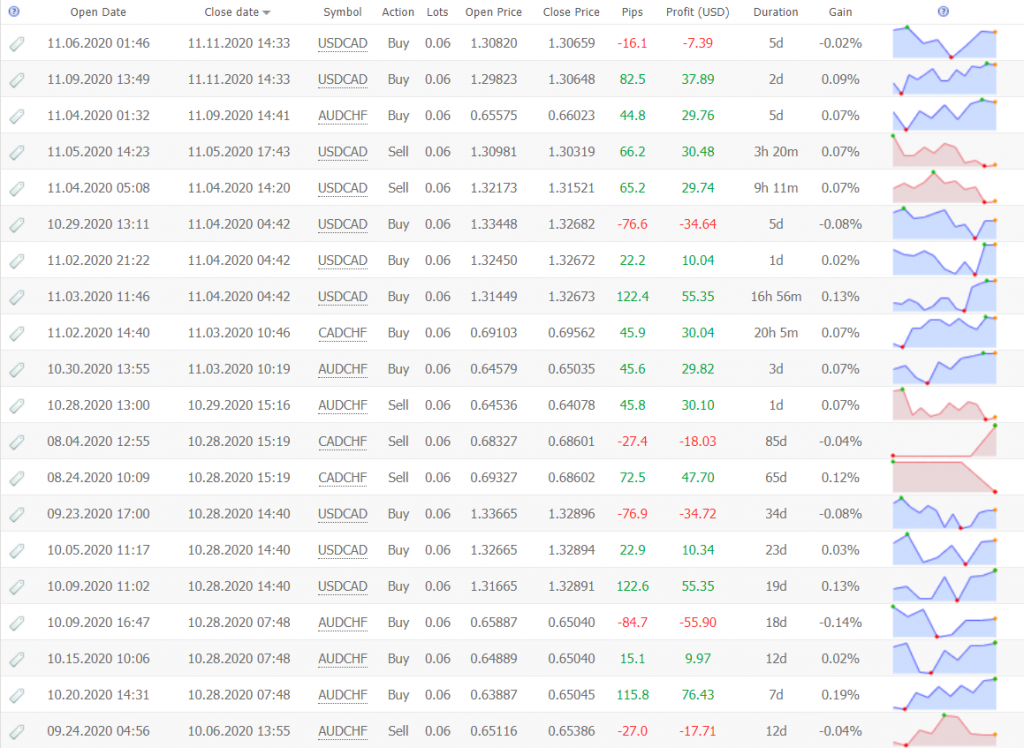Sort table by Open Date column

(98, 13)
